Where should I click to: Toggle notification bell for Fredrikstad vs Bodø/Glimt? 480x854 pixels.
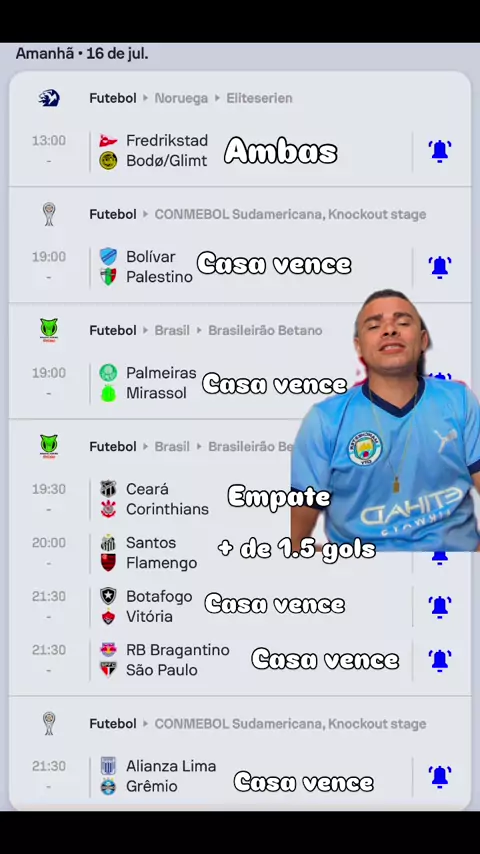440,151
